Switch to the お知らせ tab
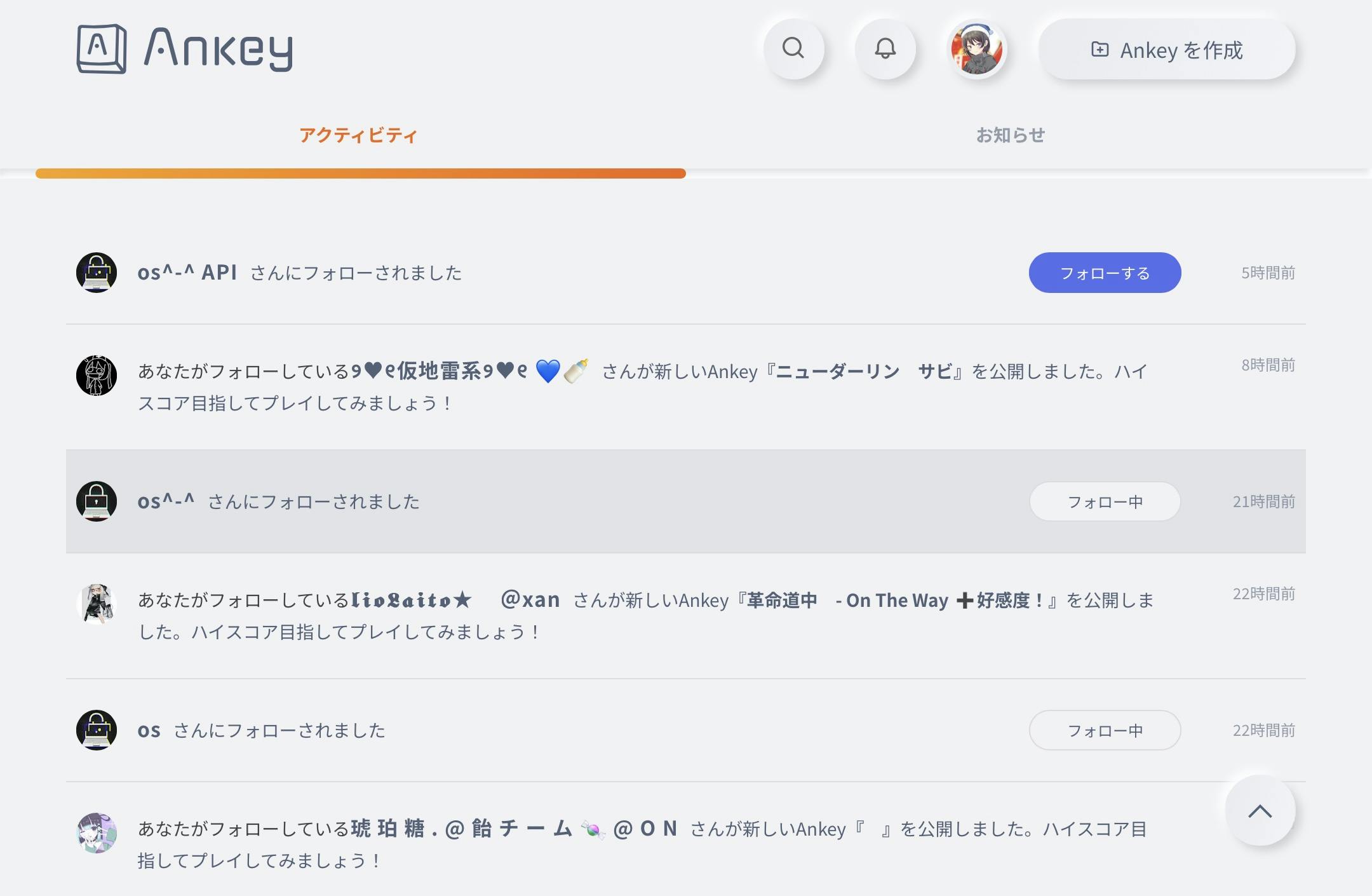Screen dimensions: 1372x896 tap(1010, 135)
